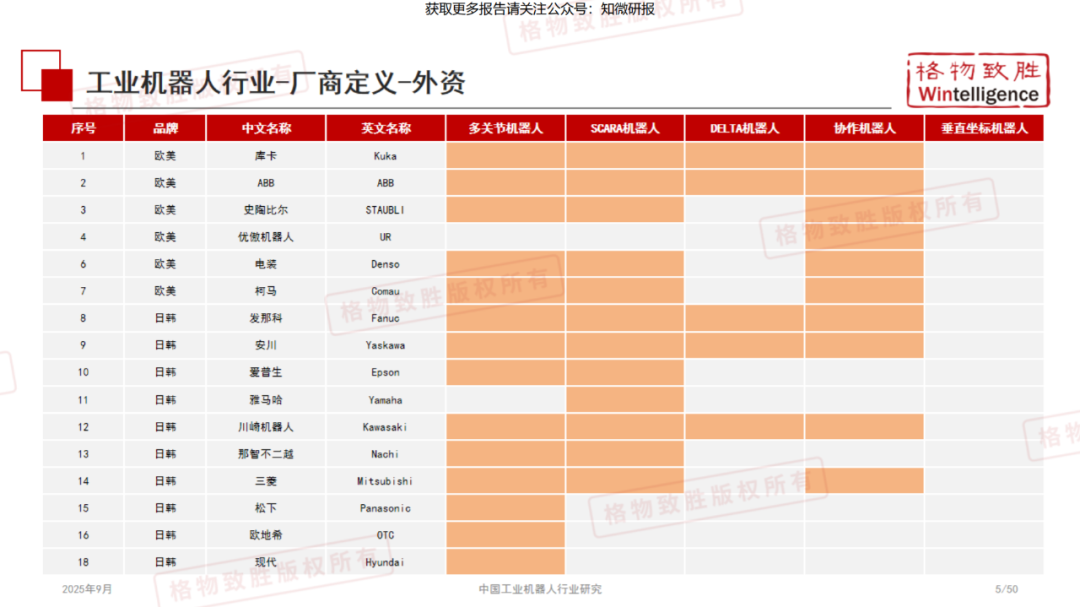
Task: Select the 多关节机器人 column header
Action: point(506,128)
